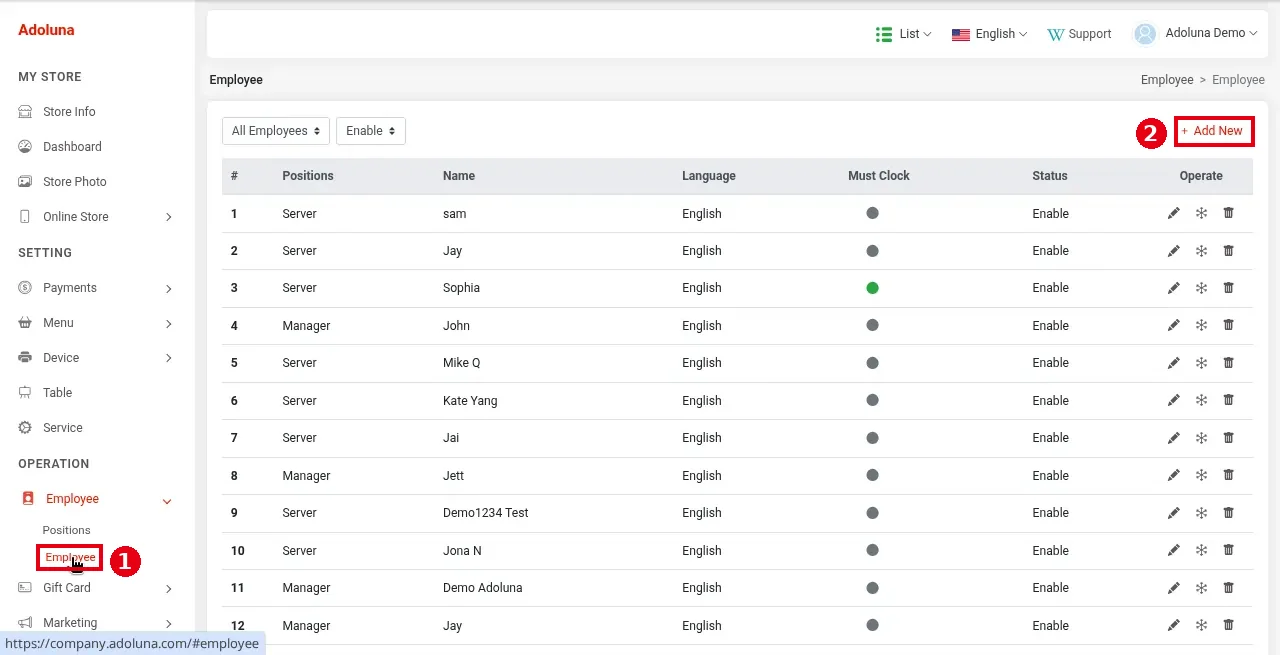1280x655 pixels.
Task: Open the English language dropdown
Action: [x=989, y=34]
